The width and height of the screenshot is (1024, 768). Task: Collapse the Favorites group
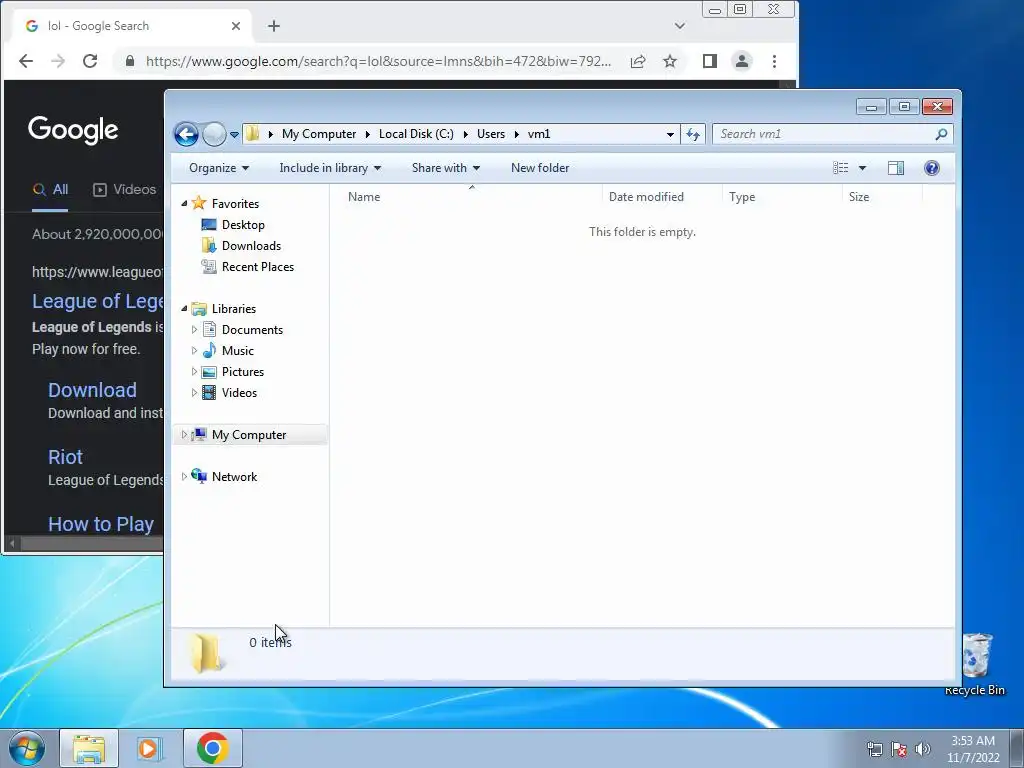coord(184,204)
